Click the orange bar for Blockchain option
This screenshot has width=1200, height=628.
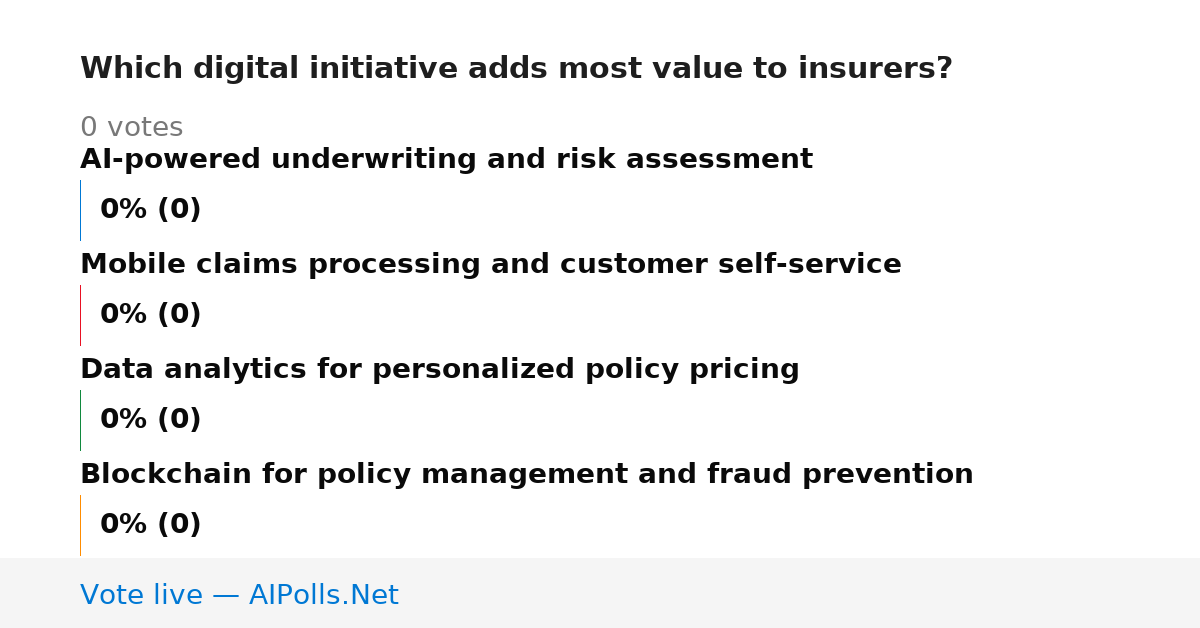(80, 525)
